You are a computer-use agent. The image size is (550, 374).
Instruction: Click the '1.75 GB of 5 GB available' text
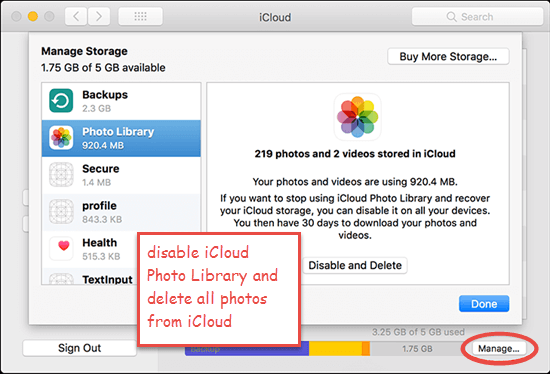click(x=103, y=67)
